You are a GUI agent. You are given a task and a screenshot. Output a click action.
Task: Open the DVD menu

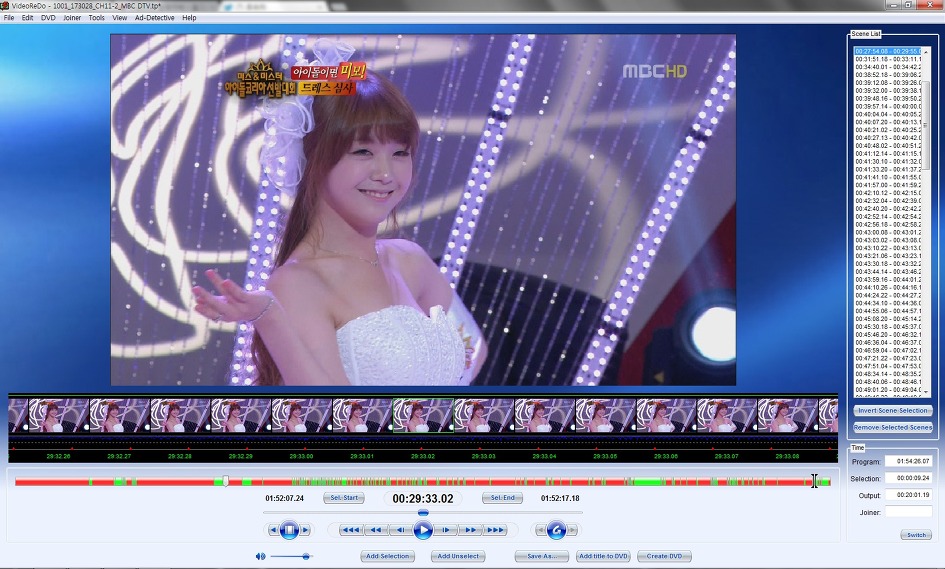tap(48, 18)
